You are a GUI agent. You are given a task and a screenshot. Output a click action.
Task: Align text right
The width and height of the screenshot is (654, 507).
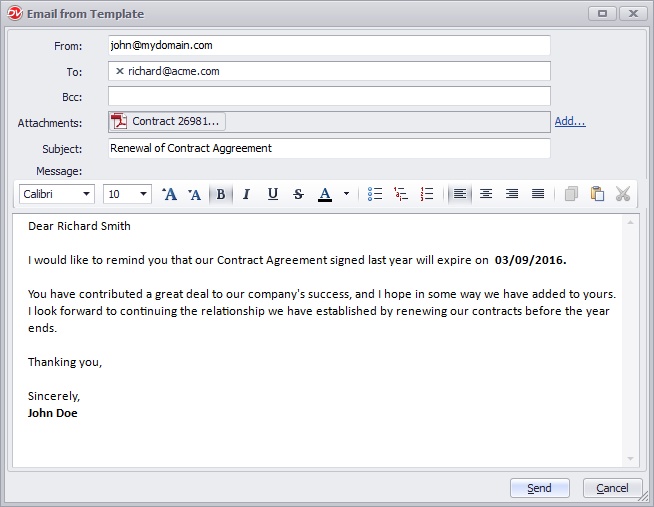(512, 194)
